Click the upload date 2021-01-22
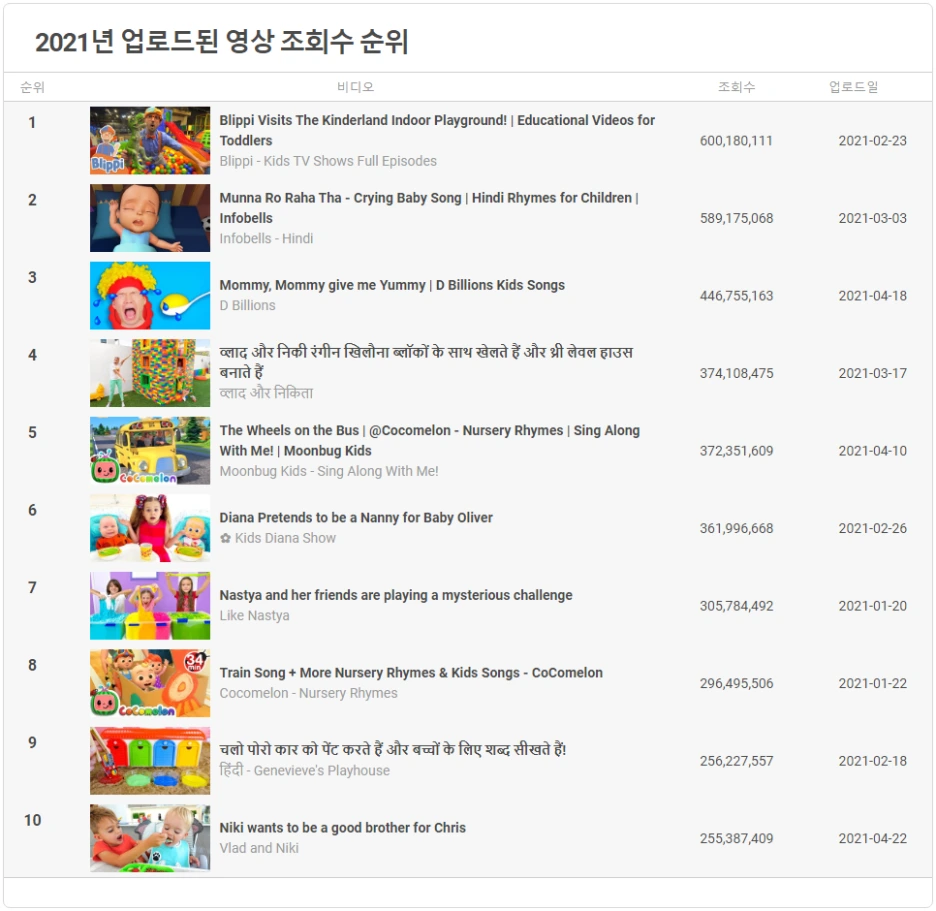 (x=872, y=684)
